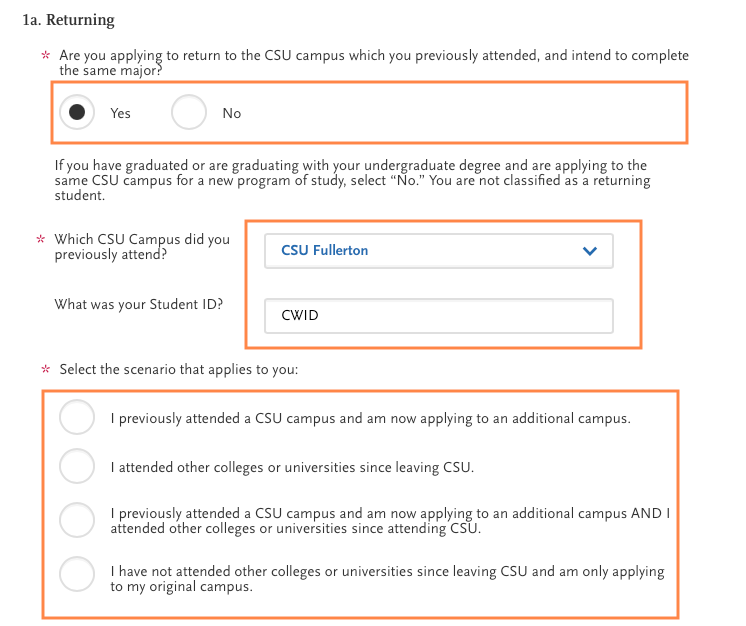Click the blue chevron arrow in campus dropdown
The width and height of the screenshot is (746, 626).
590,251
